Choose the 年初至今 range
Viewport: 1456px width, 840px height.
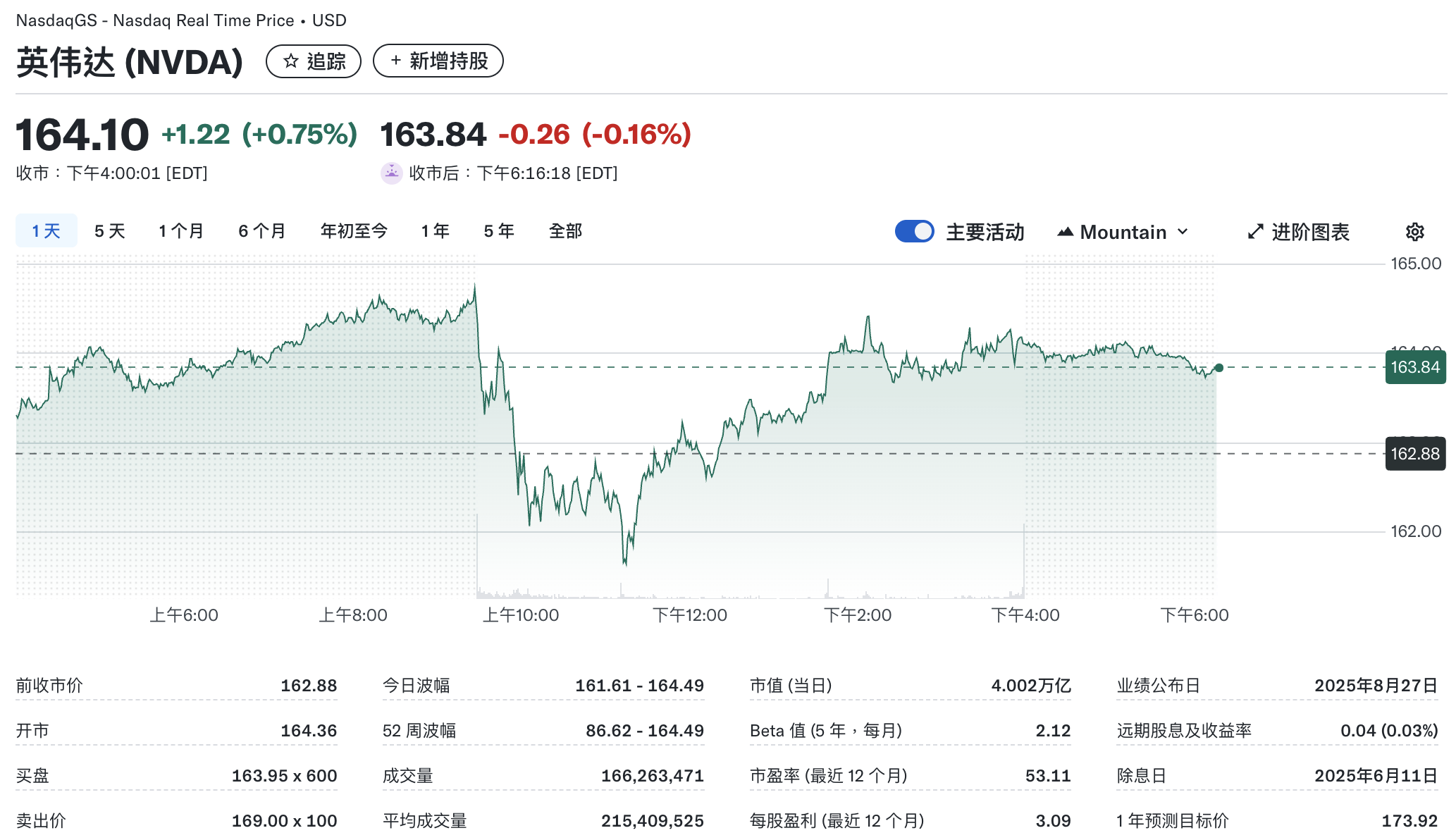[354, 231]
